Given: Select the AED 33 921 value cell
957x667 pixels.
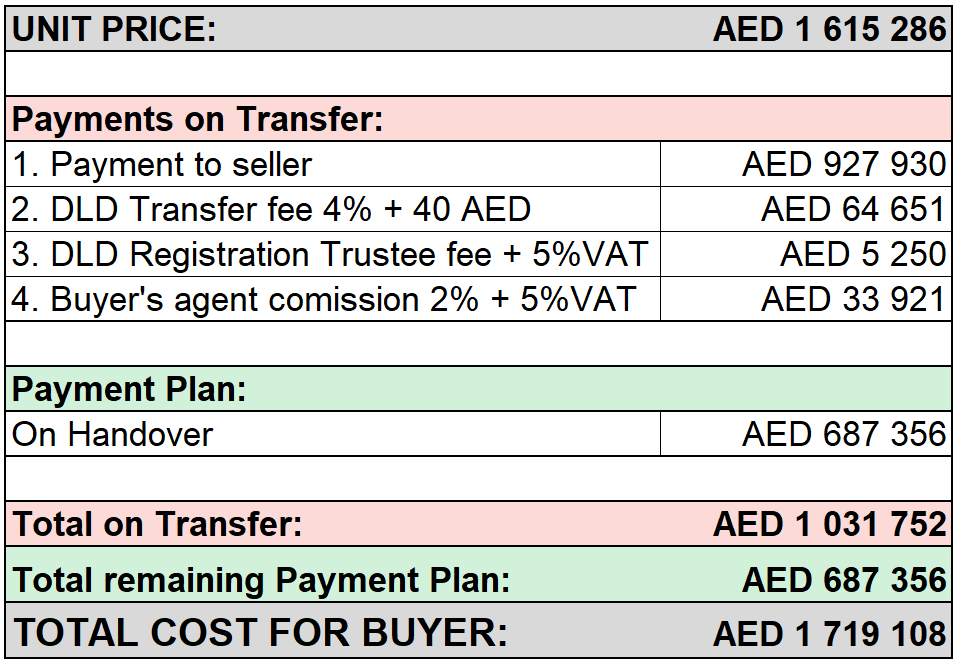Looking at the screenshot, I should coord(806,299).
